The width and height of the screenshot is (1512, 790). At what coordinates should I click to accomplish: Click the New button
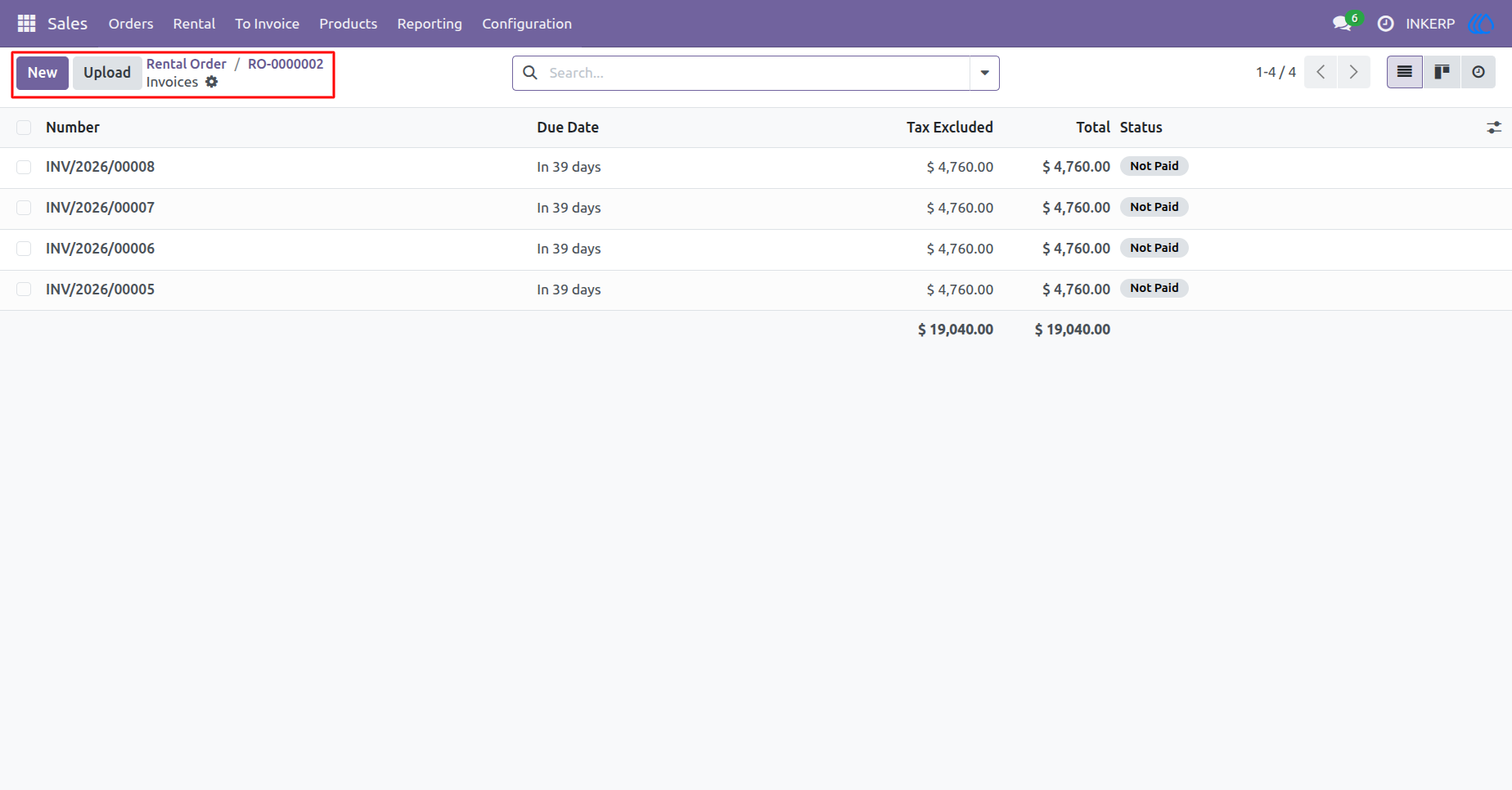43,73
